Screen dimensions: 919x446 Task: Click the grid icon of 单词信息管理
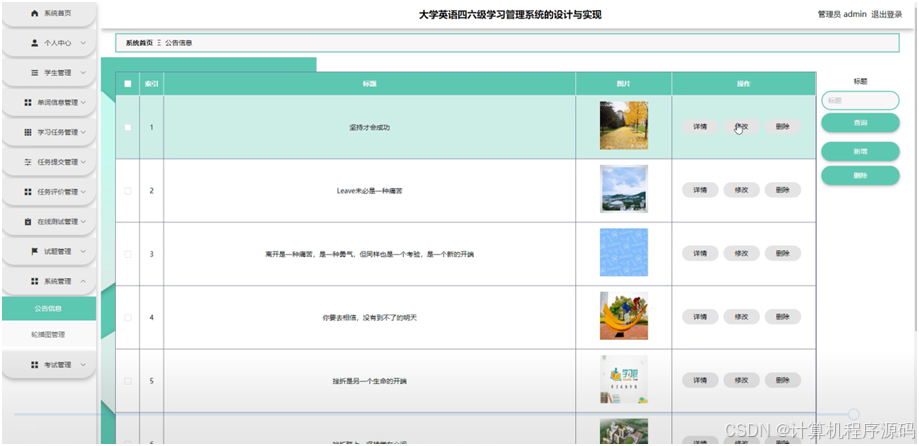click(28, 103)
